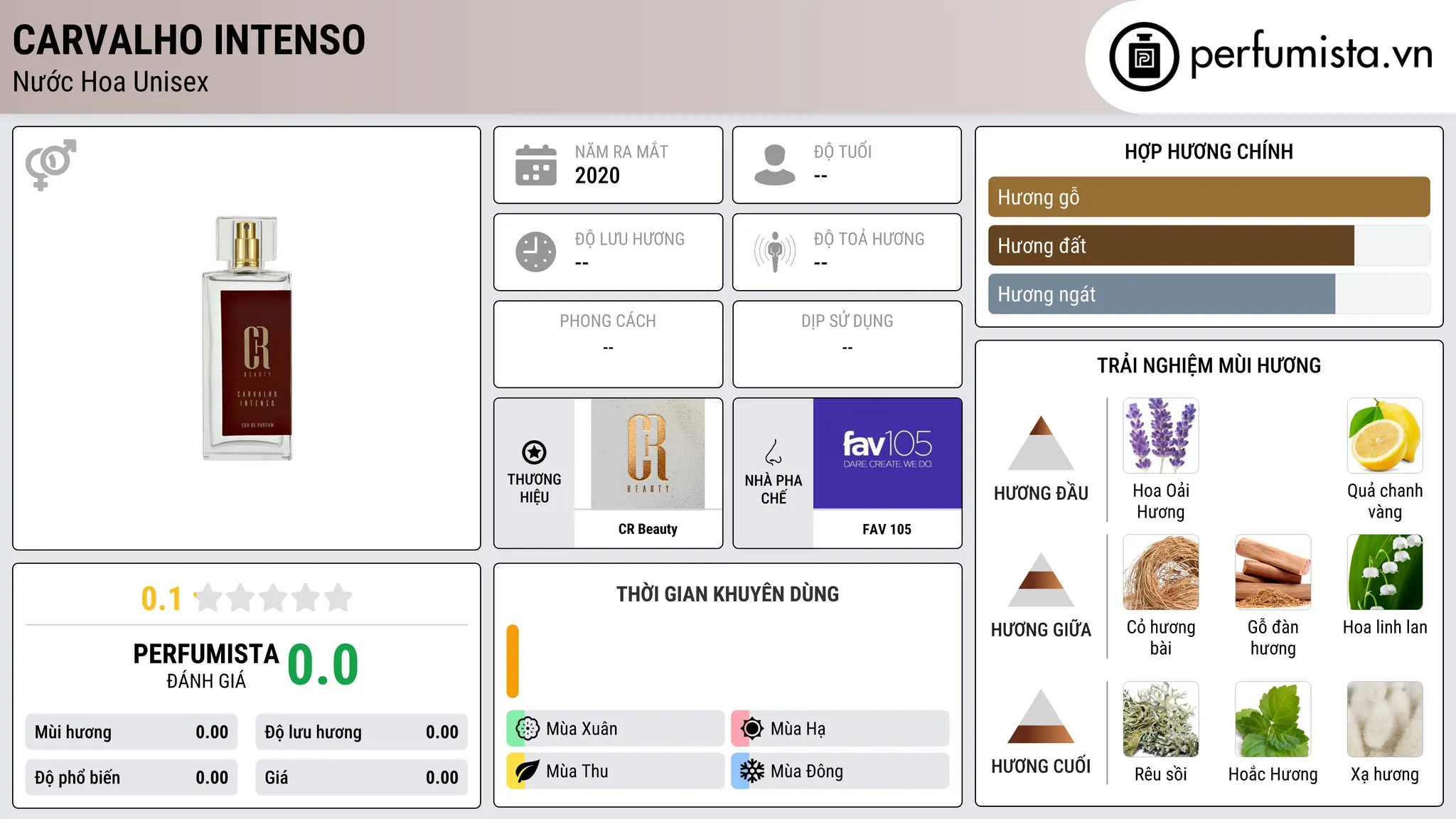Click the Xạ hương note name
Viewport: 1456px width, 819px height.
point(1385,774)
